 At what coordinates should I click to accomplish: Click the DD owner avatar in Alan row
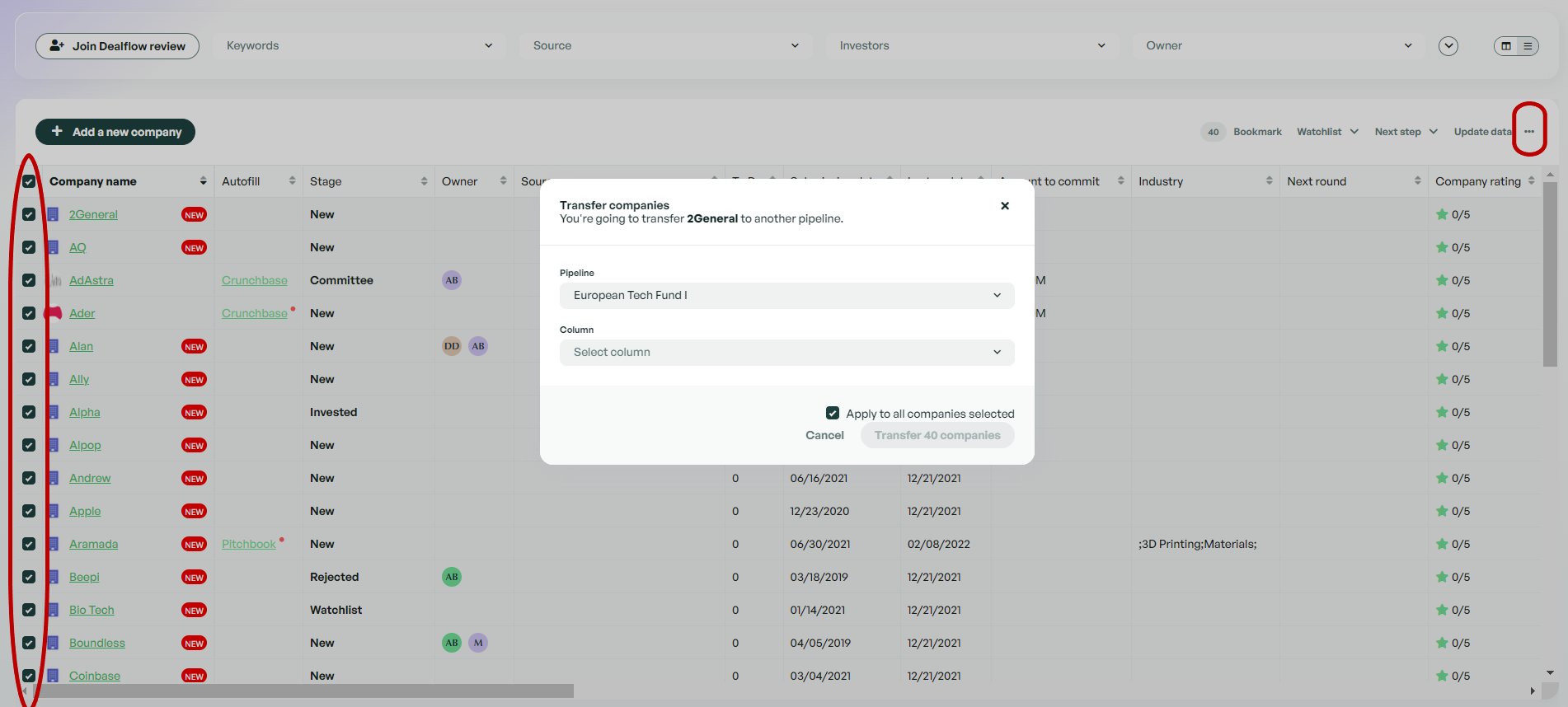tap(452, 346)
